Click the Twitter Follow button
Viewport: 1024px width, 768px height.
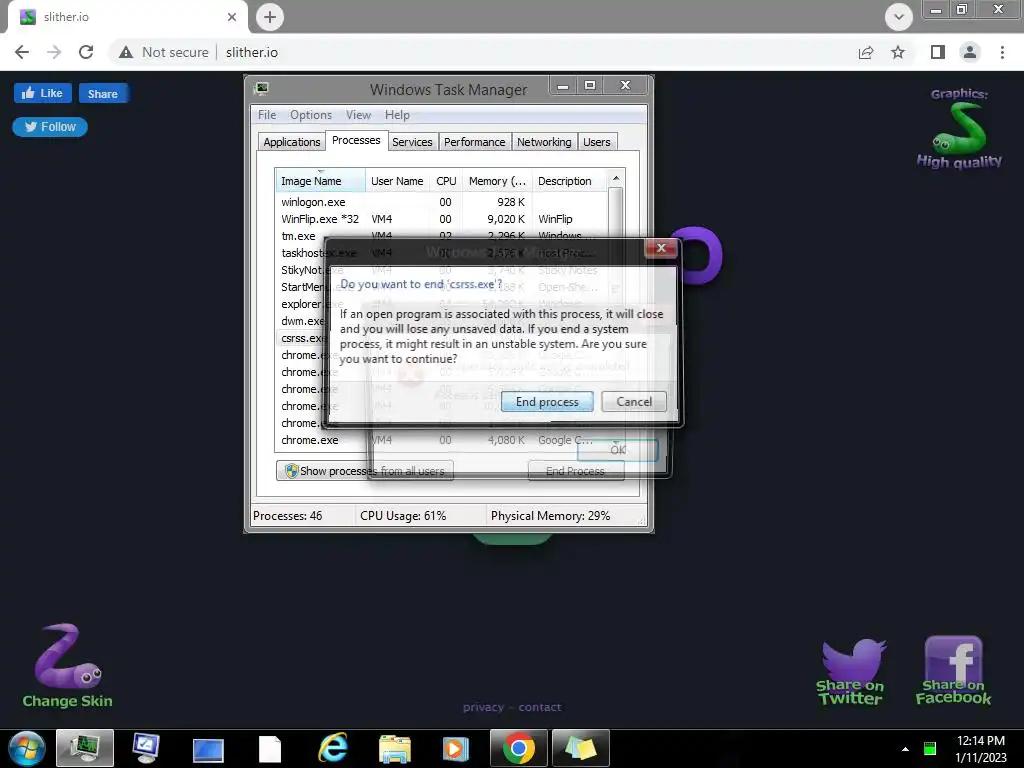click(50, 127)
